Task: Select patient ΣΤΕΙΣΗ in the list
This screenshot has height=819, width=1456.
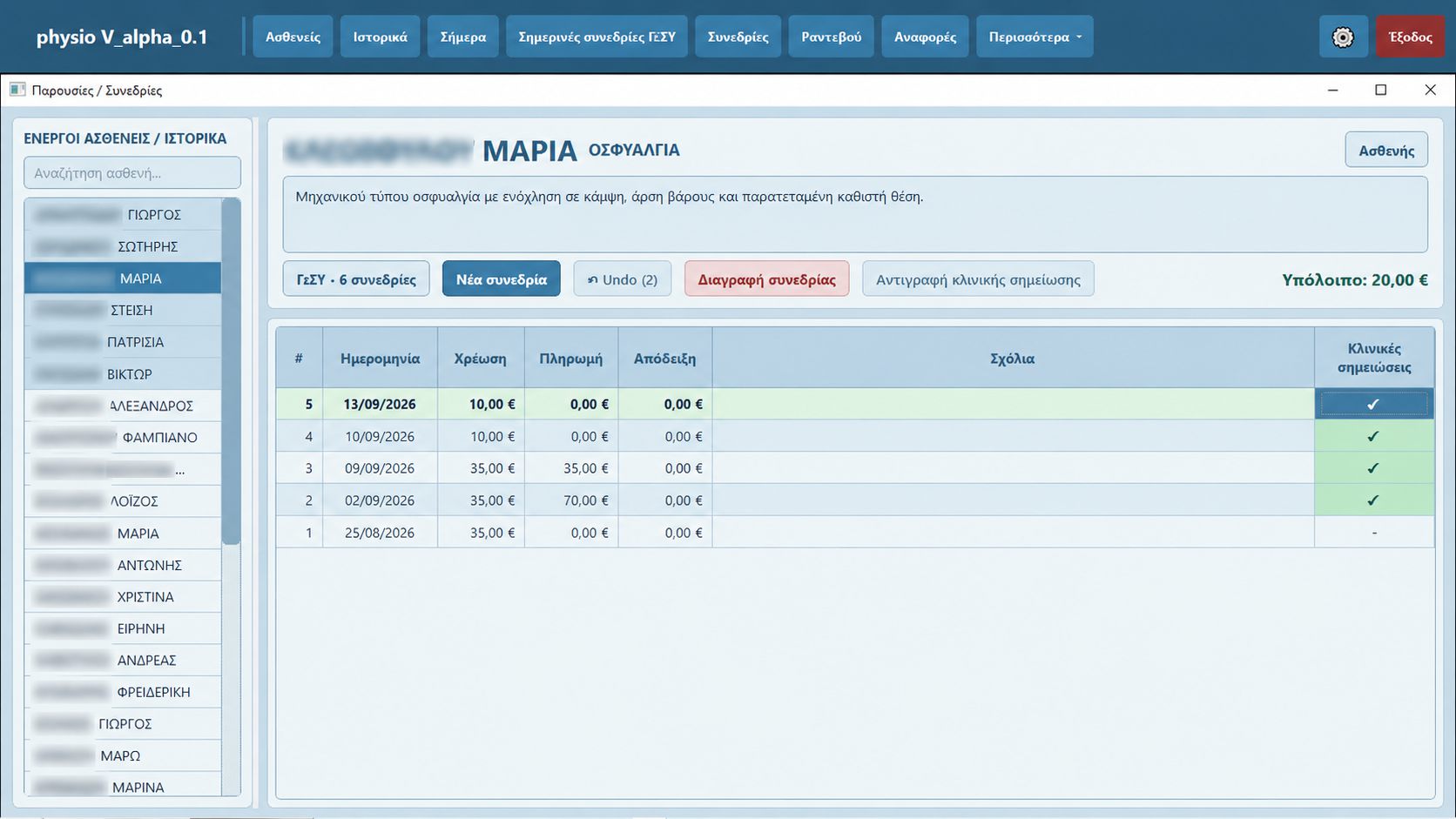Action: click(x=123, y=310)
